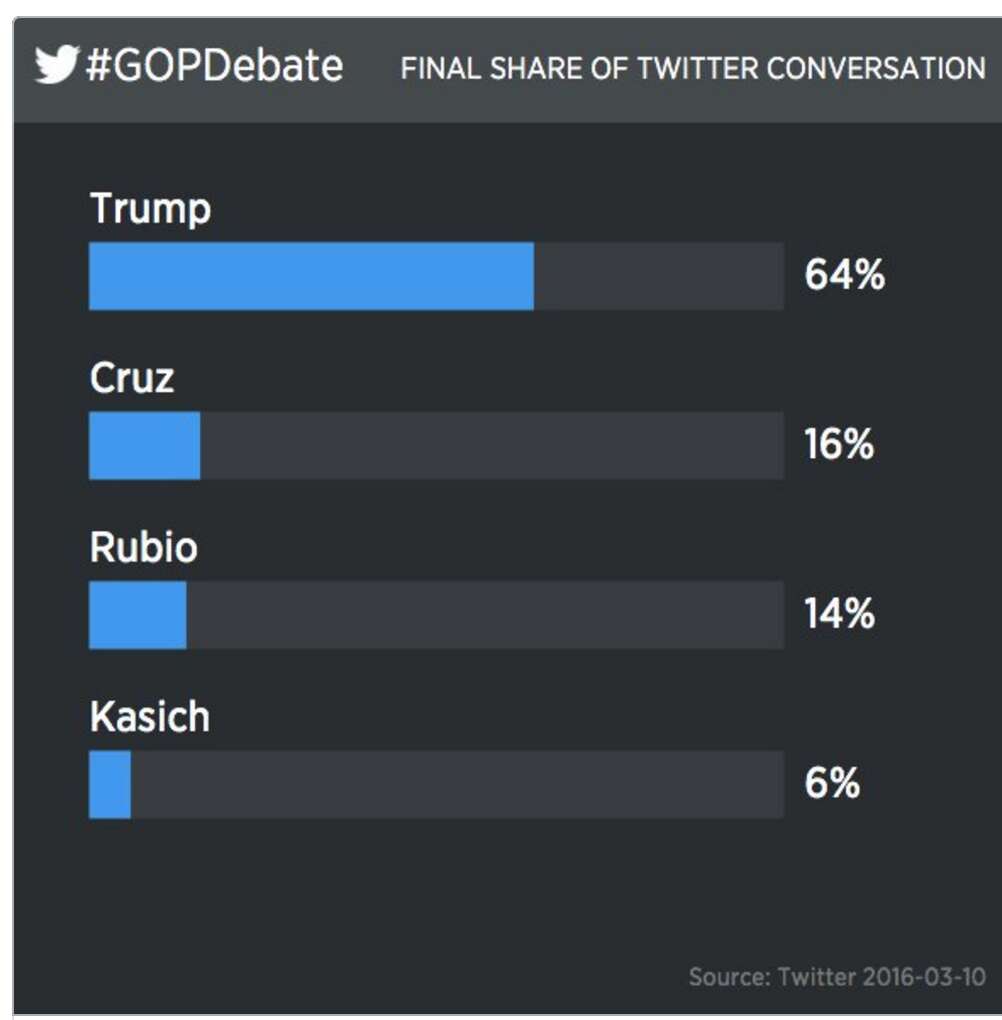The image size is (1002, 1020).
Task: Click the 64% value
Action: point(844,276)
